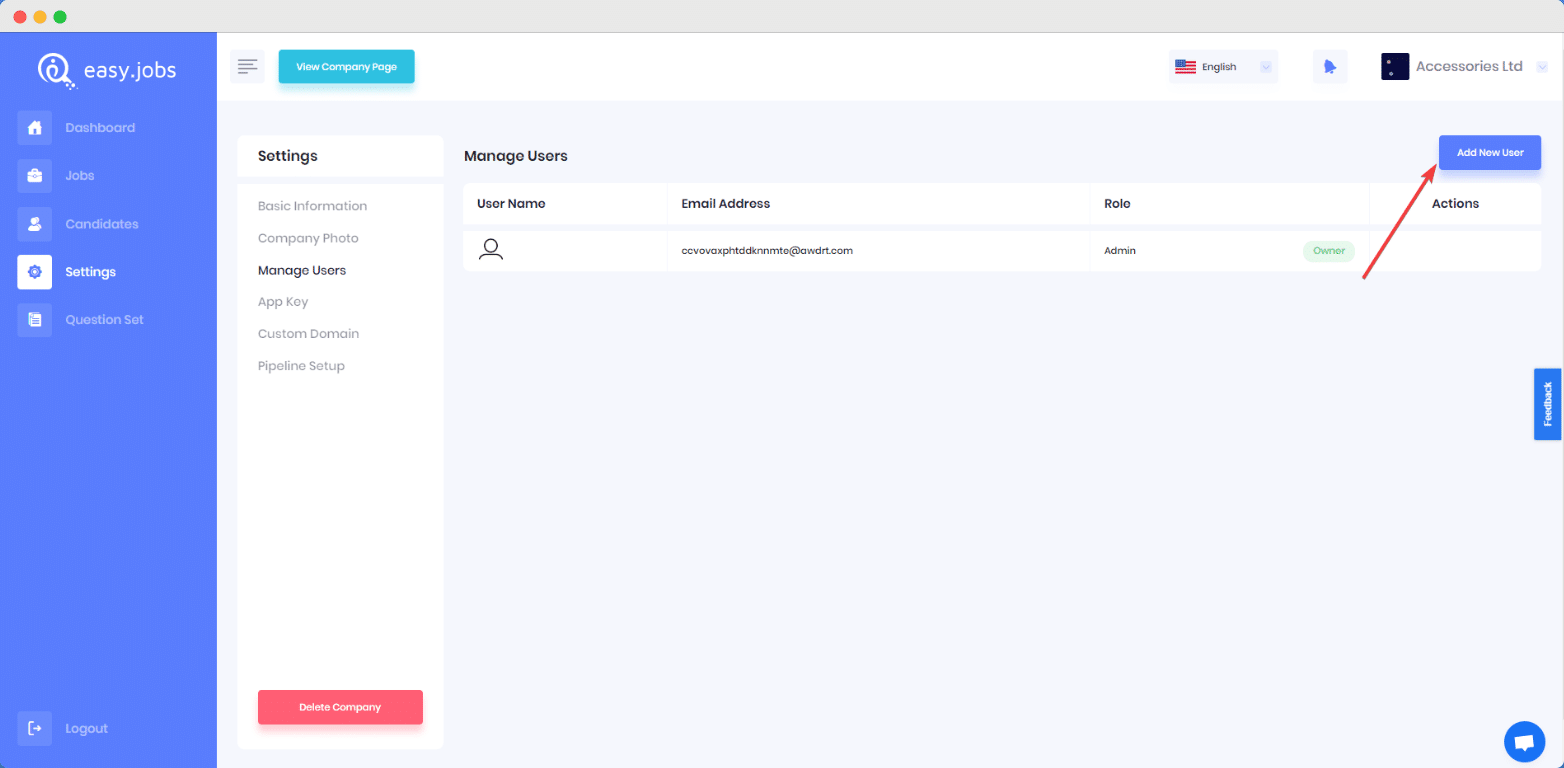
Task: Open the chat support bubble icon
Action: pos(1524,741)
